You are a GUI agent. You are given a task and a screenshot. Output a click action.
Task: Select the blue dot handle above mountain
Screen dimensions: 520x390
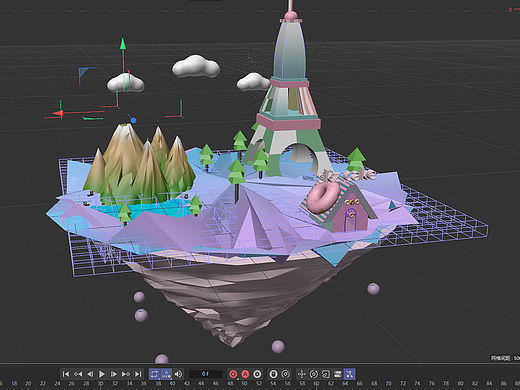133,120
